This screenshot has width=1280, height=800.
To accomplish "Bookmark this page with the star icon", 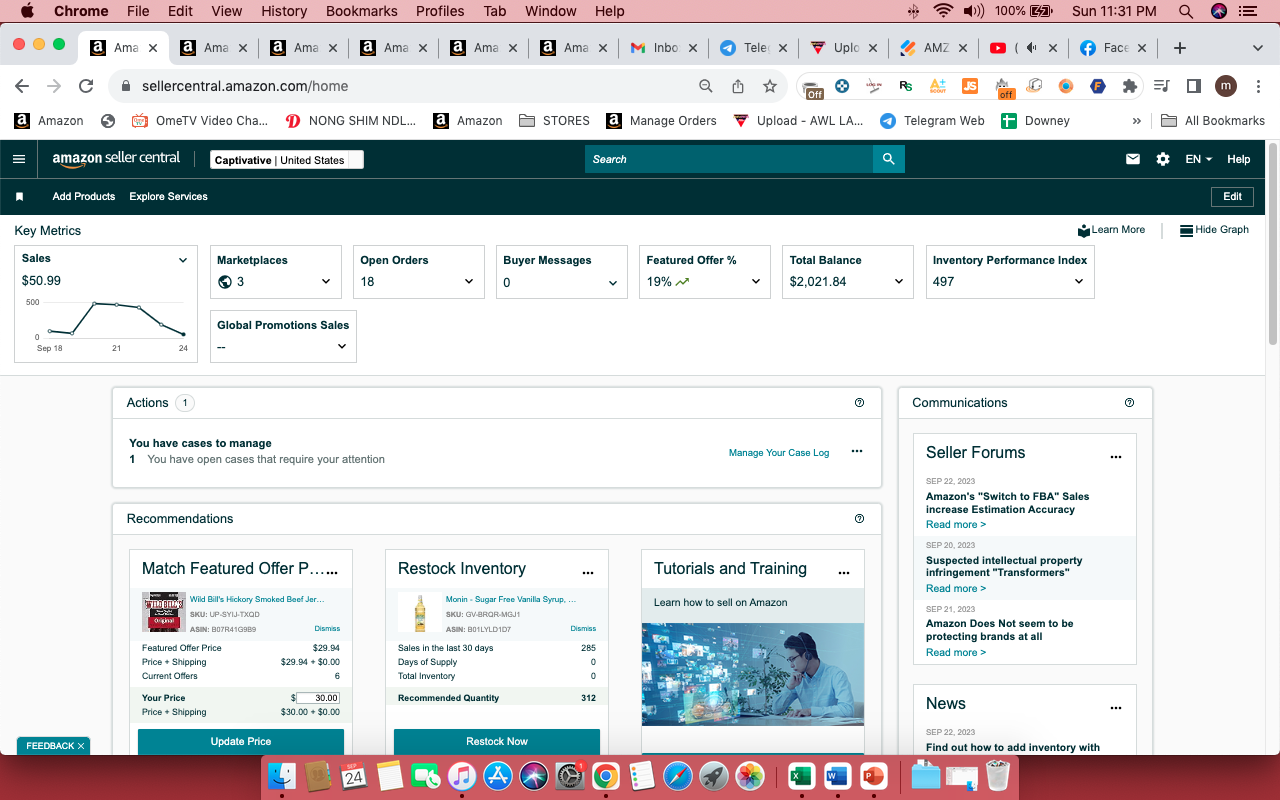I will click(x=770, y=86).
